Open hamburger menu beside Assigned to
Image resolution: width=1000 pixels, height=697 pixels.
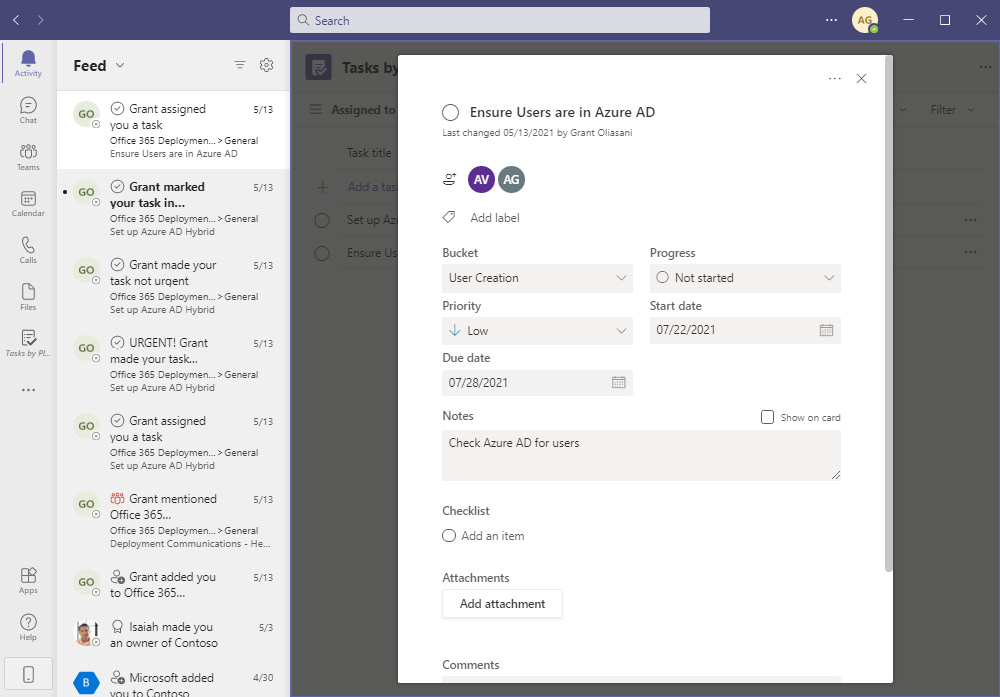pos(315,109)
